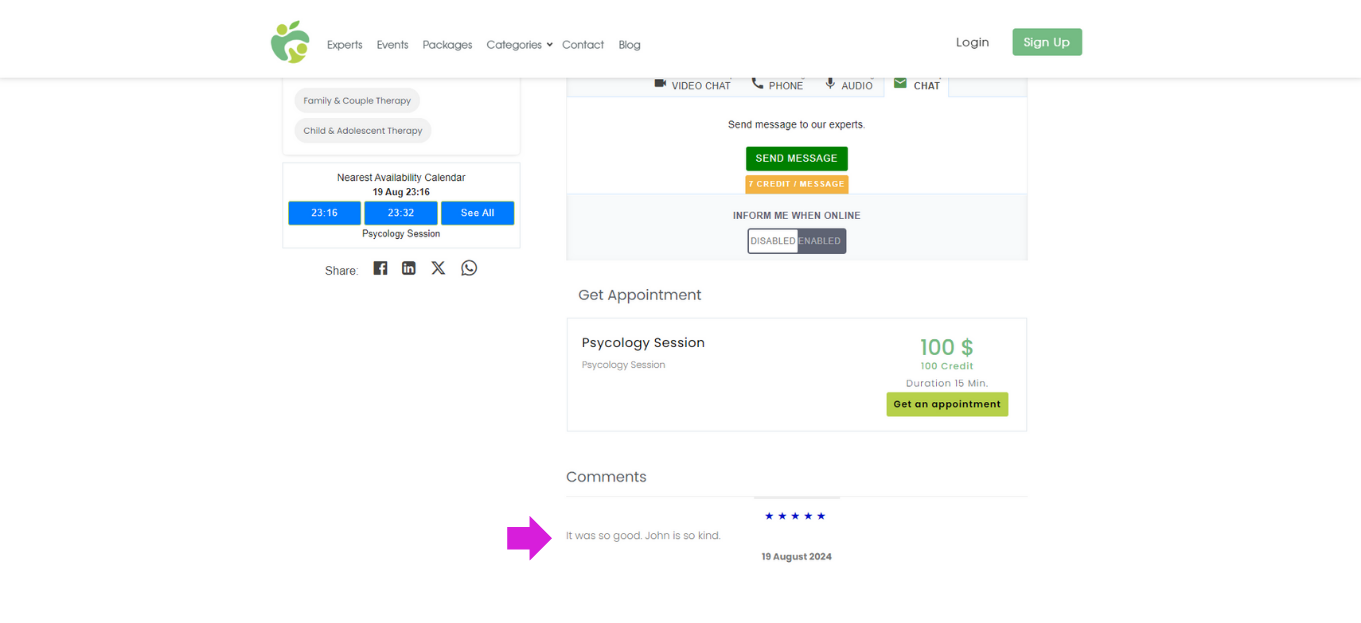Go to the Blog page

point(629,45)
